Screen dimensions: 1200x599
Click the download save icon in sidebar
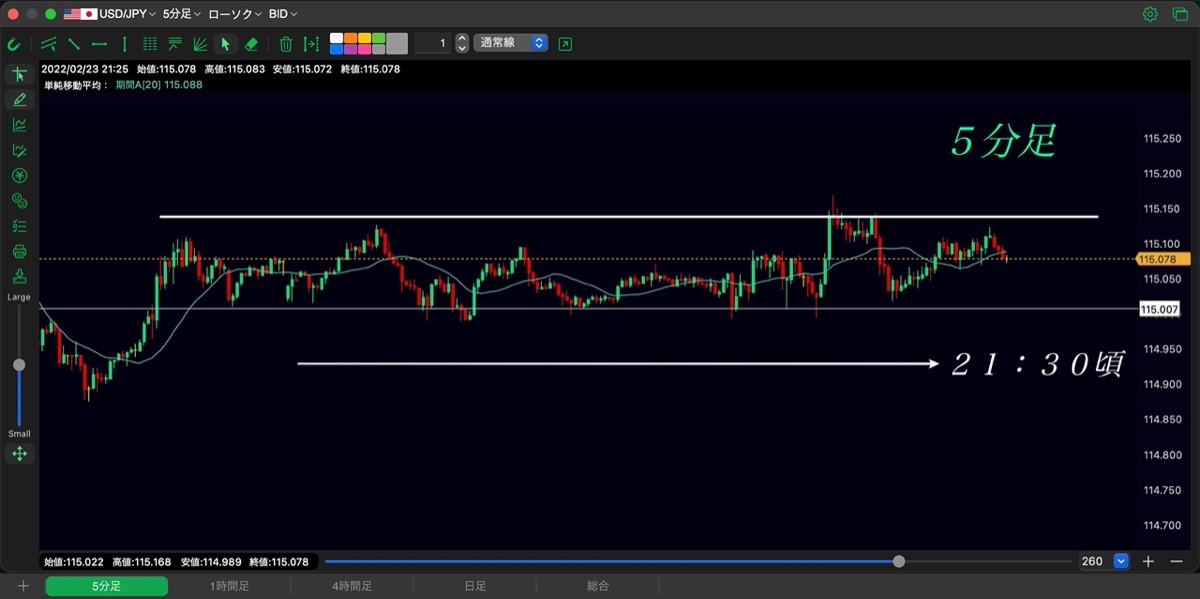pos(19,276)
